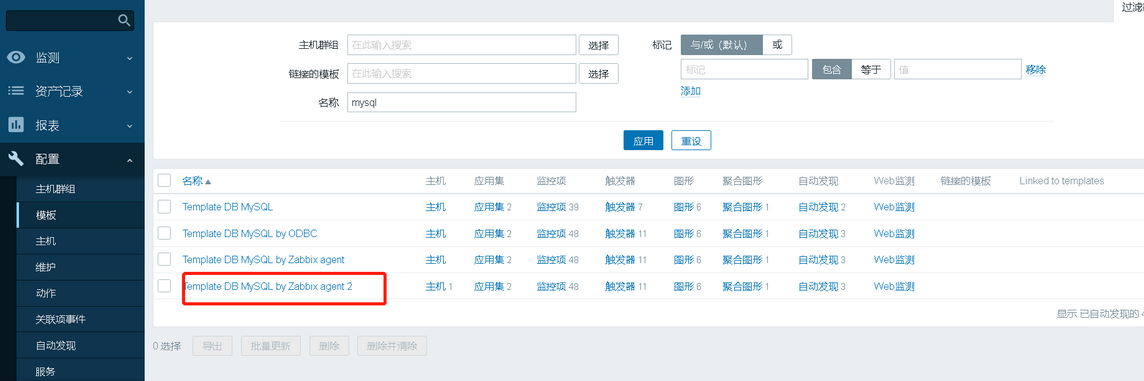This screenshot has height=381, width=1144.
Task: Click the 重设 filter button
Action: (691, 141)
